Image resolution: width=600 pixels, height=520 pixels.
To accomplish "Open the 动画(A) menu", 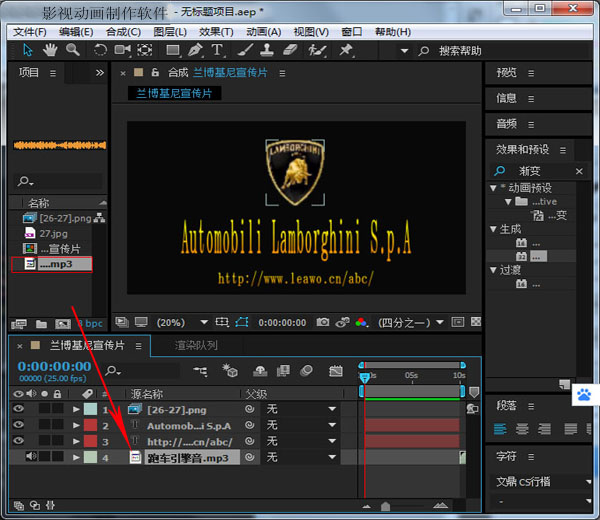I will tap(264, 32).
